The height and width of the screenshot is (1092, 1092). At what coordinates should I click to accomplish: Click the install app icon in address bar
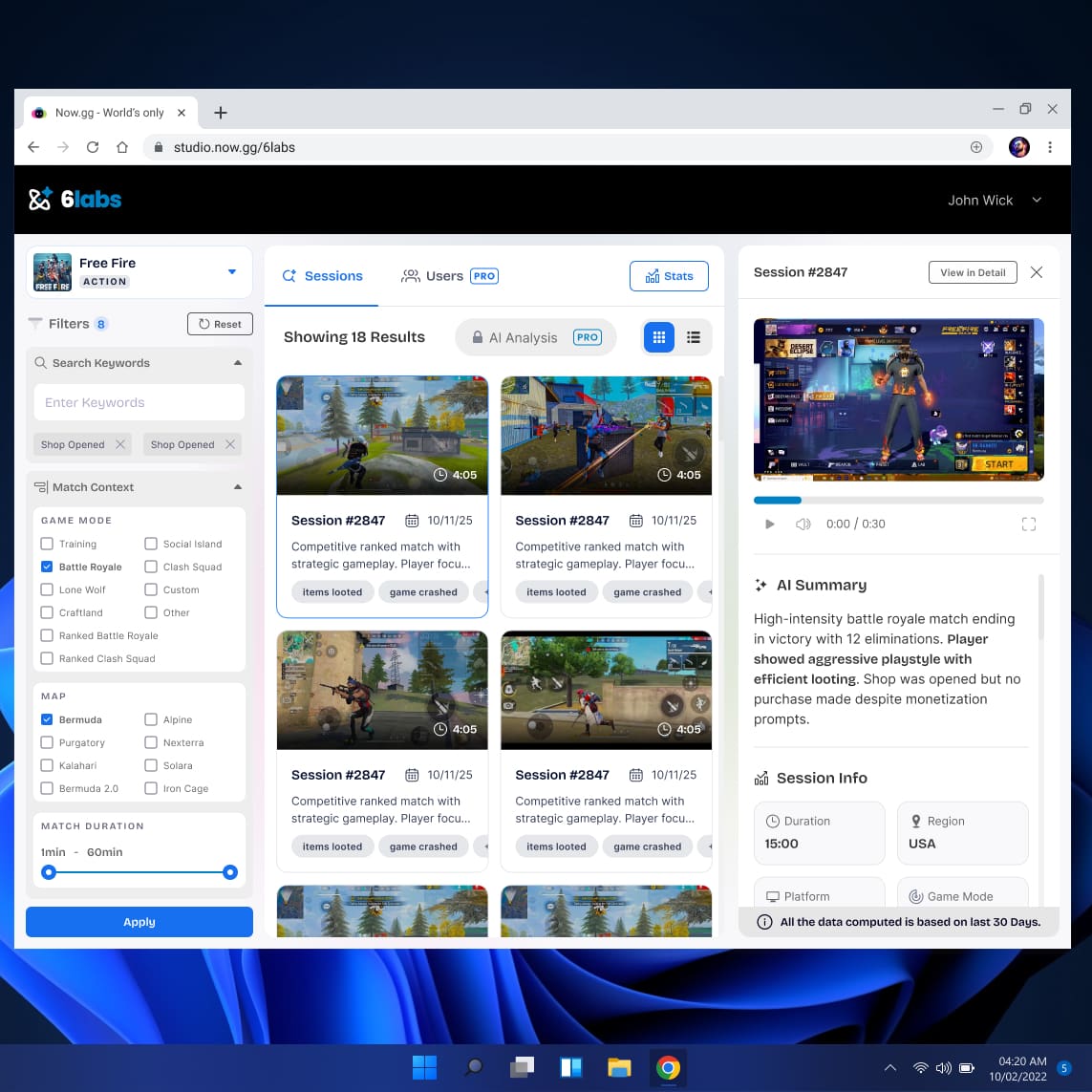(976, 147)
